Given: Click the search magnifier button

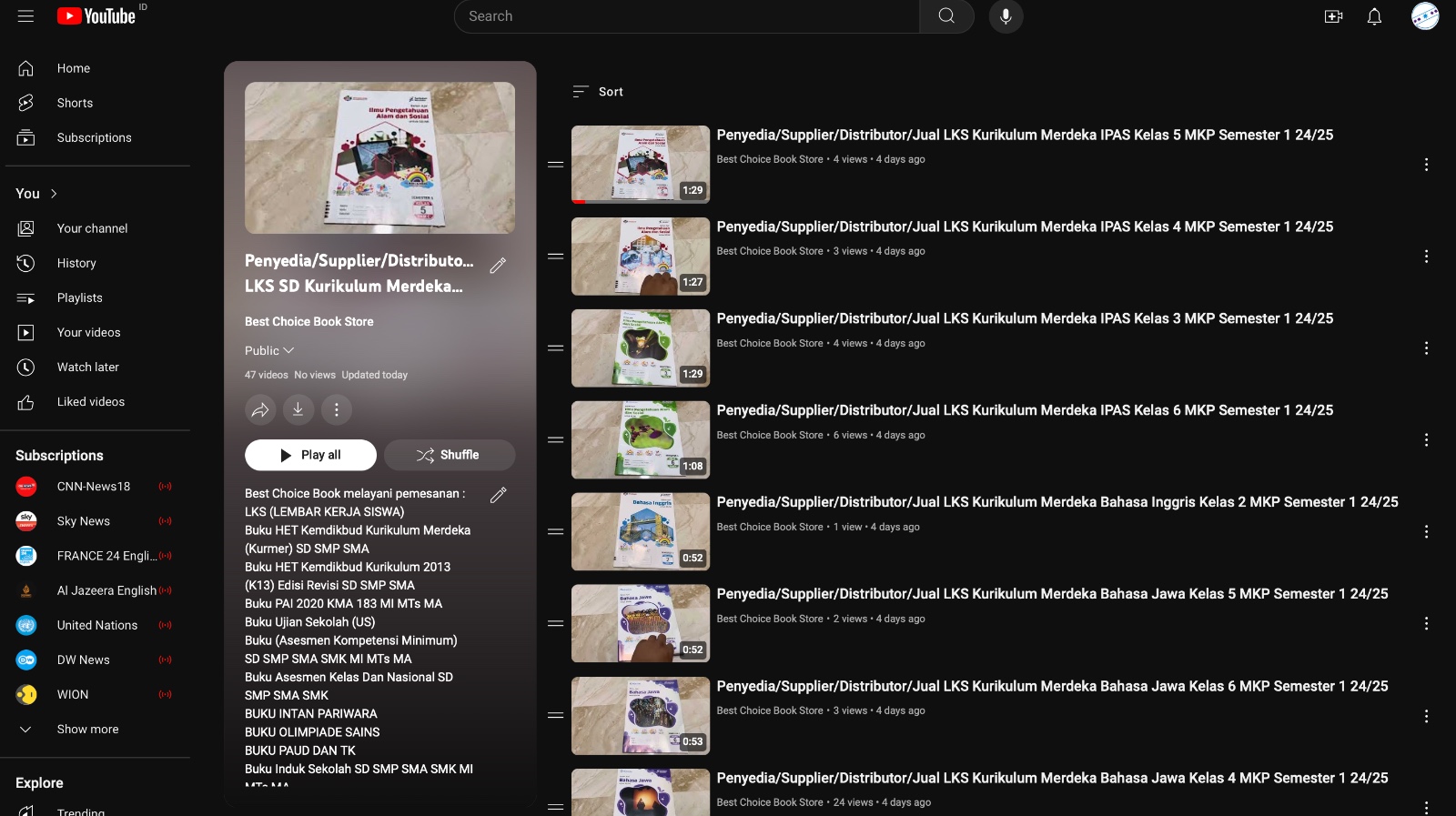Looking at the screenshot, I should pos(946,16).
